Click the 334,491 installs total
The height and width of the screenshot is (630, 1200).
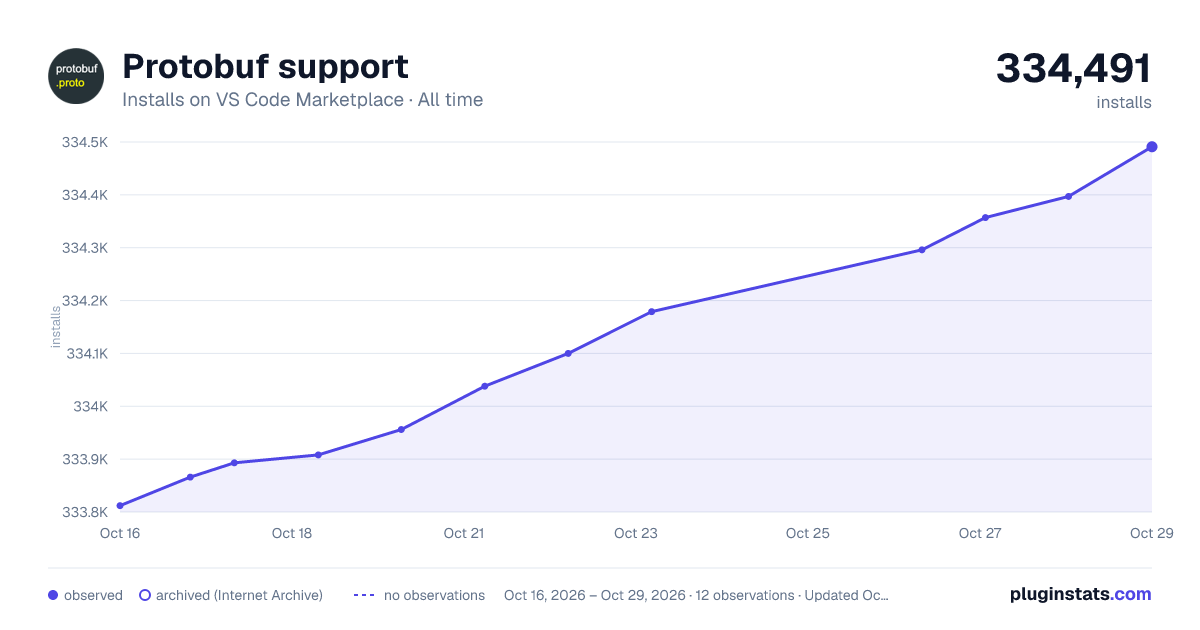1074,69
